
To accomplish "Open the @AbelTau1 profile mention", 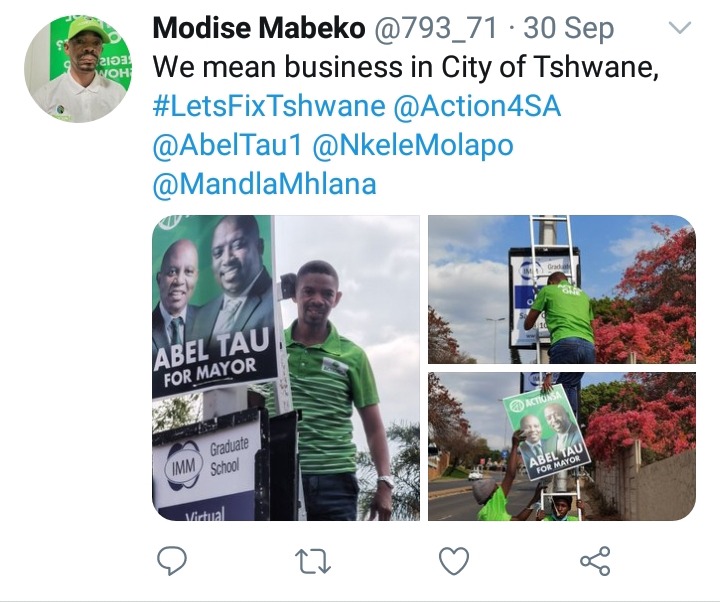I will tap(227, 145).
